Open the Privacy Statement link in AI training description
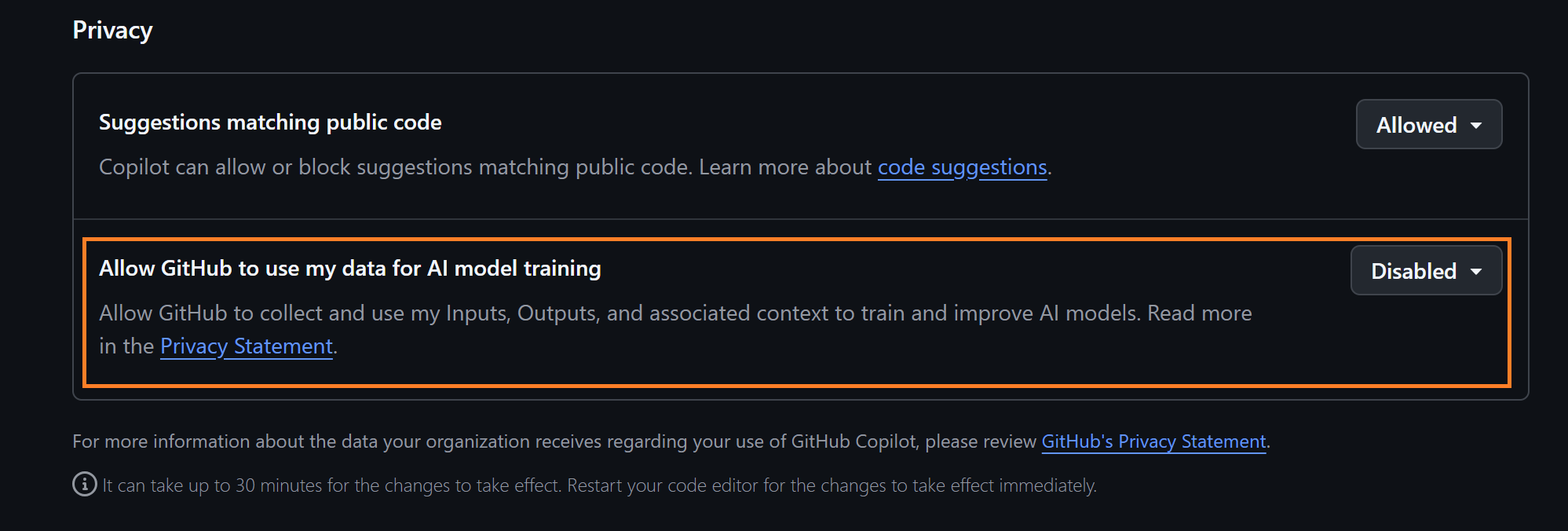 click(x=247, y=346)
